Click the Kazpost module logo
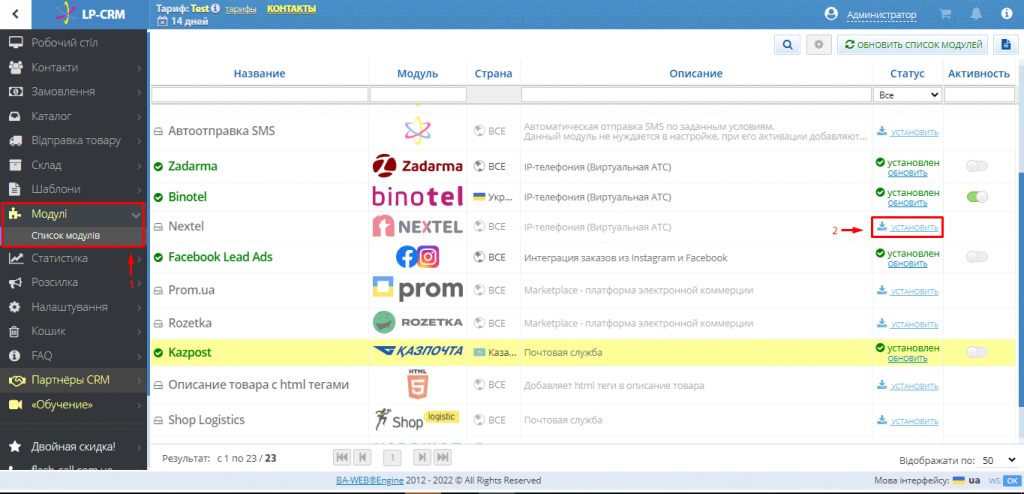This screenshot has width=1024, height=494. coord(417,352)
